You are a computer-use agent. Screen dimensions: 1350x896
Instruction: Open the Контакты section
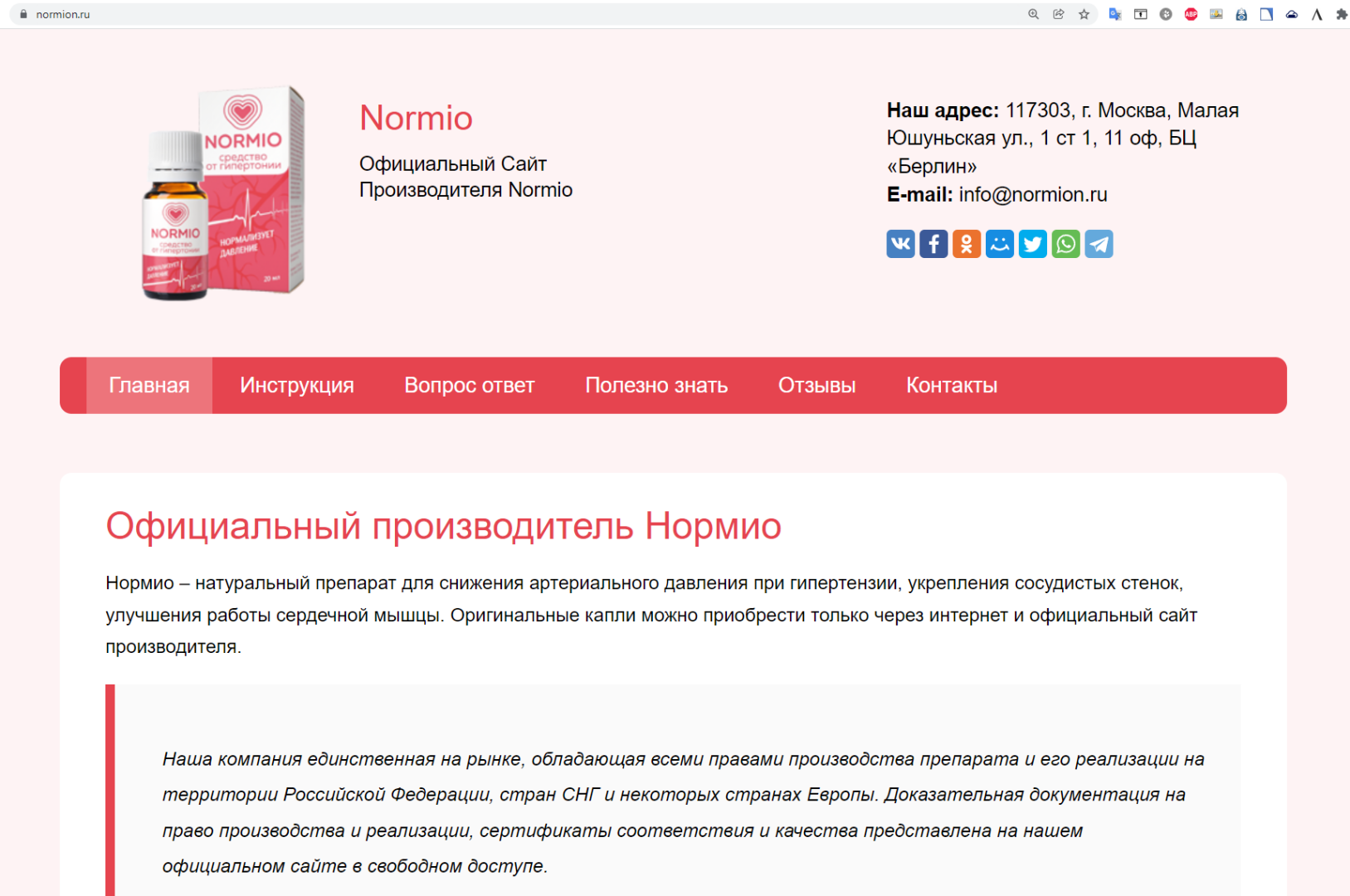(x=952, y=386)
